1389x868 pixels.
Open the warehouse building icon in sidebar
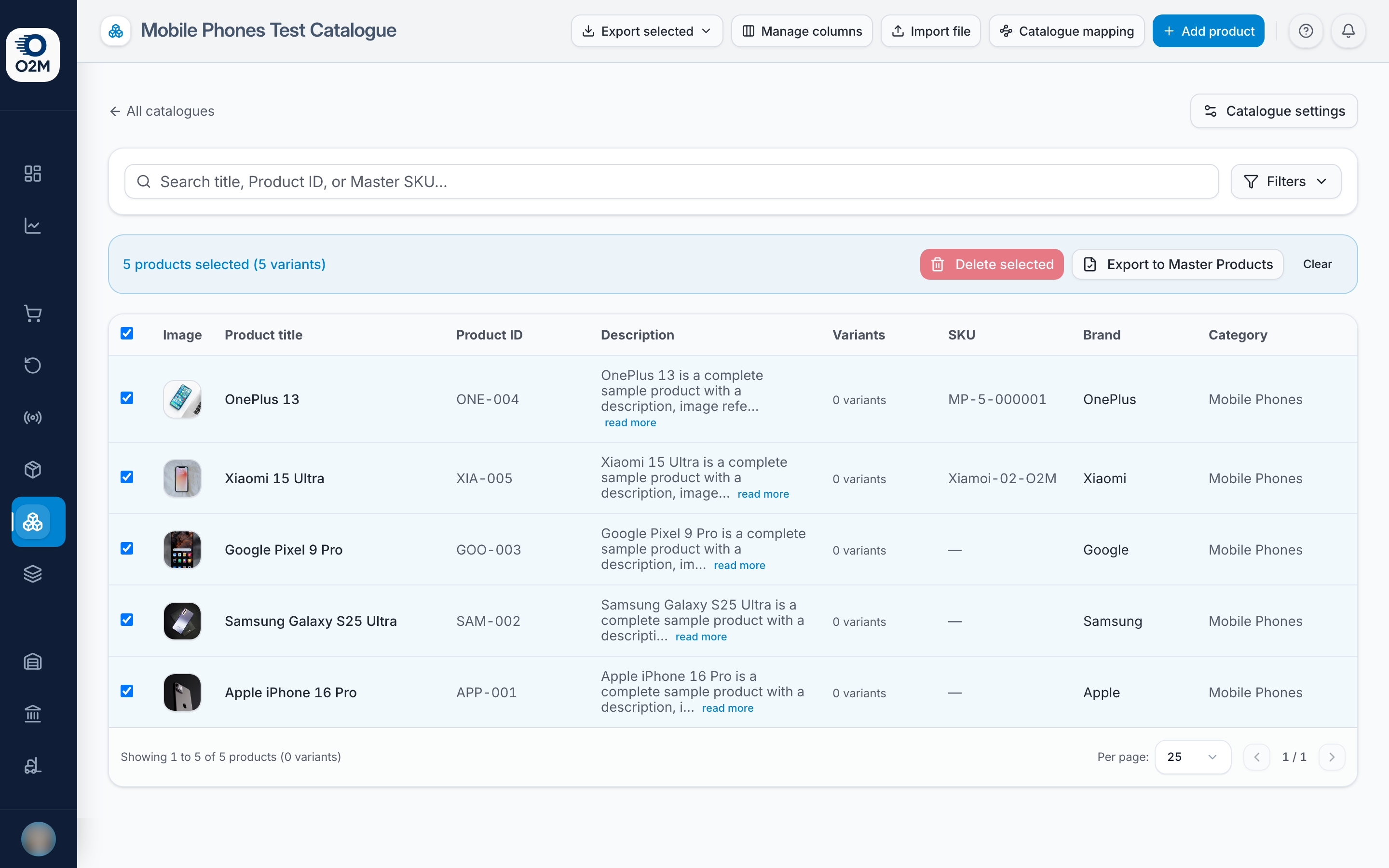tap(33, 661)
